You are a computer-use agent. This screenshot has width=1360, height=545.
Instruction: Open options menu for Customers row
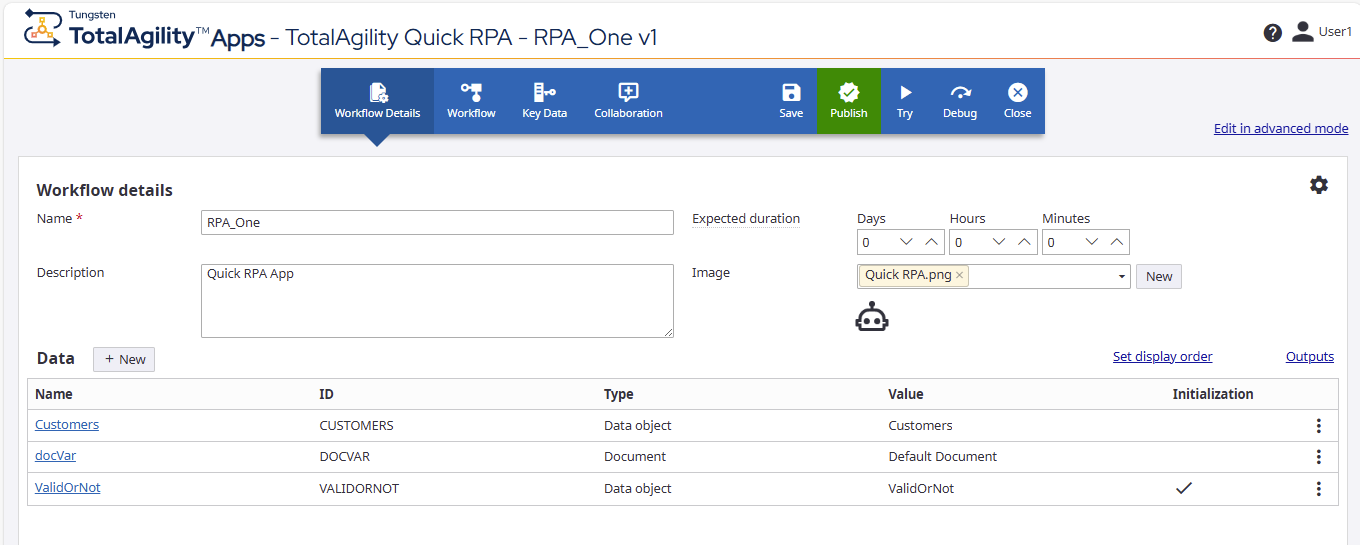point(1319,426)
